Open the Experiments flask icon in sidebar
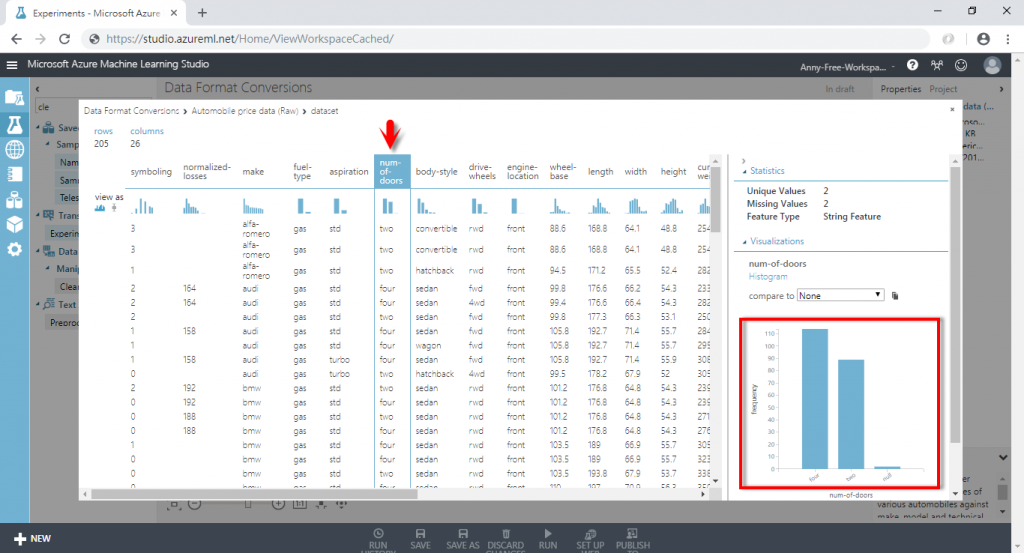 pos(14,124)
